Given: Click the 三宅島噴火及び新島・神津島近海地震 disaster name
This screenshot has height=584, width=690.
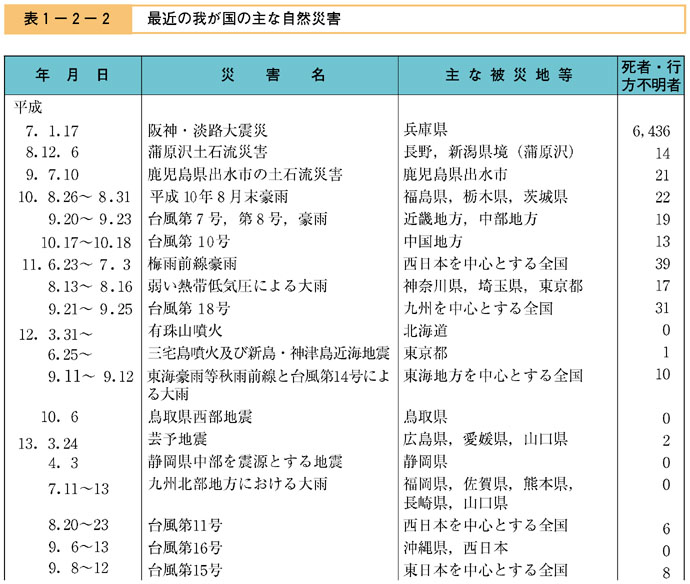Looking at the screenshot, I should pos(268,353).
